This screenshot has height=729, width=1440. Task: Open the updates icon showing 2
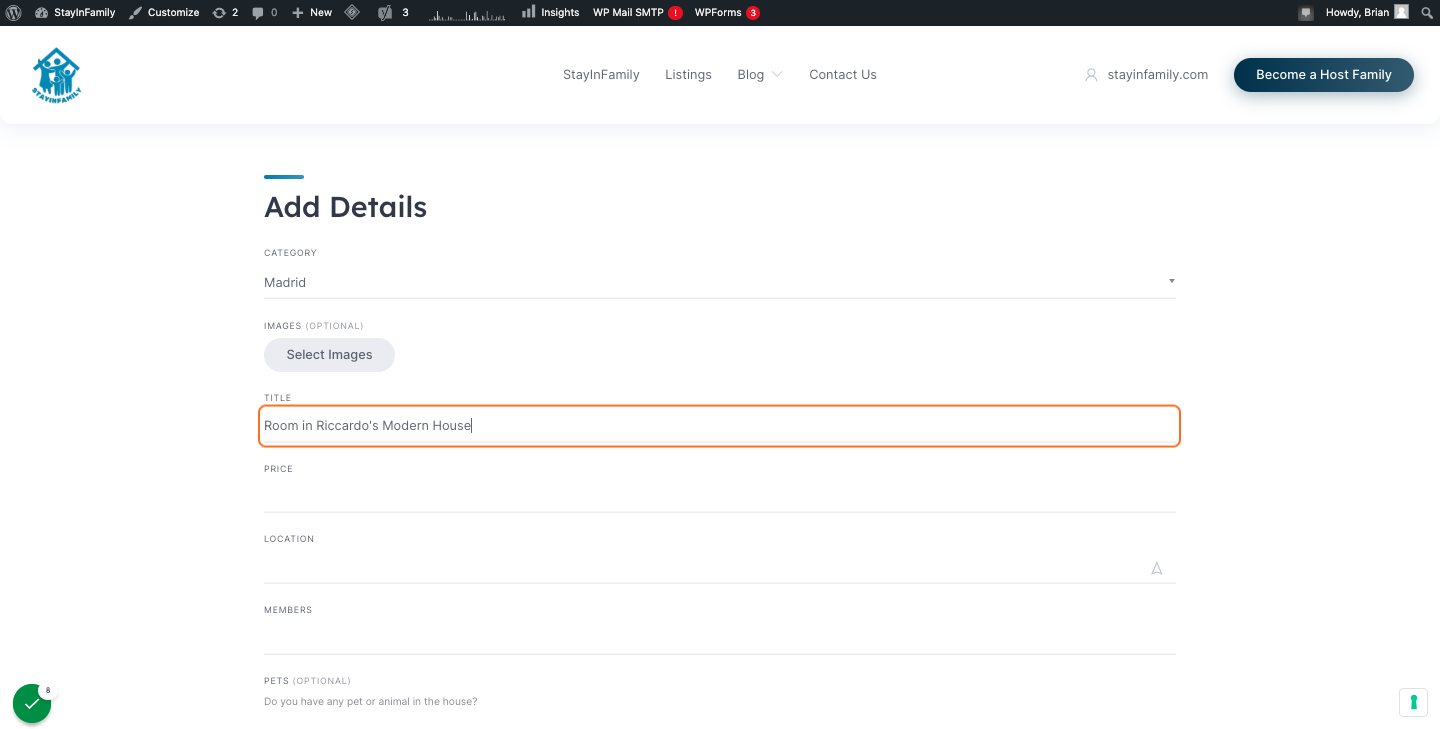(x=226, y=12)
